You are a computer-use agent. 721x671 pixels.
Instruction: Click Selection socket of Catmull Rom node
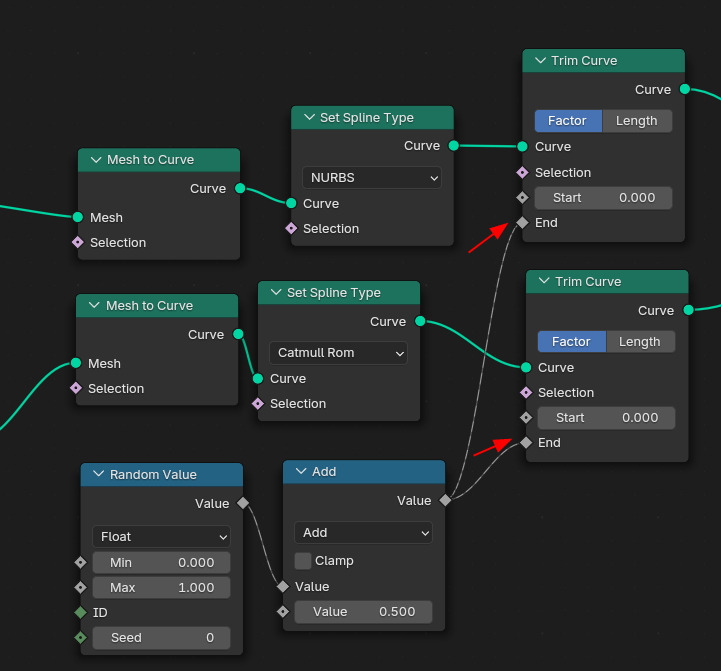(258, 403)
